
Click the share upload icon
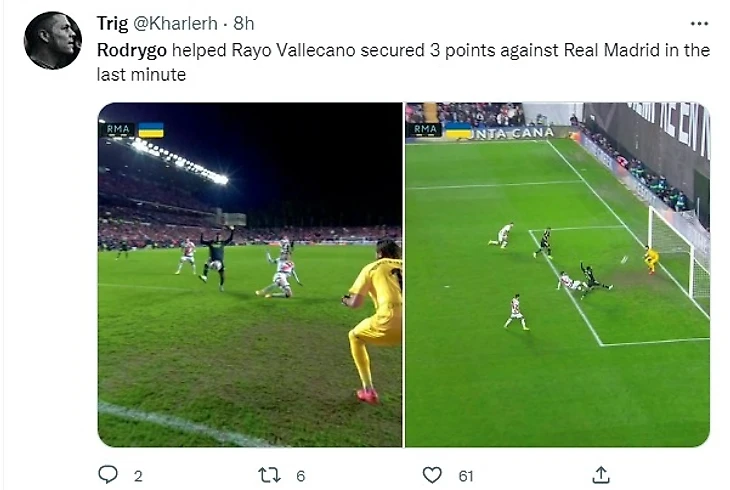point(601,475)
